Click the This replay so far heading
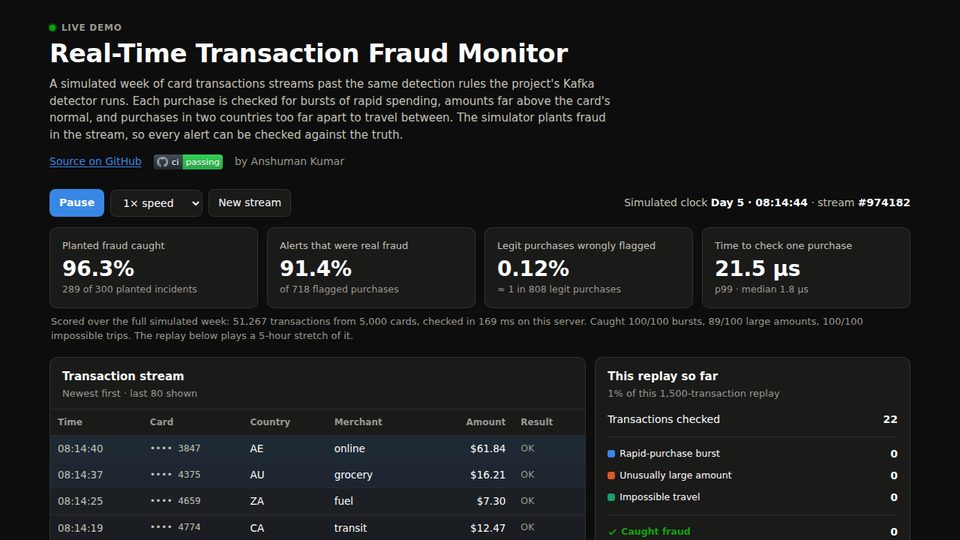Image resolution: width=960 pixels, height=540 pixels. pos(662,376)
